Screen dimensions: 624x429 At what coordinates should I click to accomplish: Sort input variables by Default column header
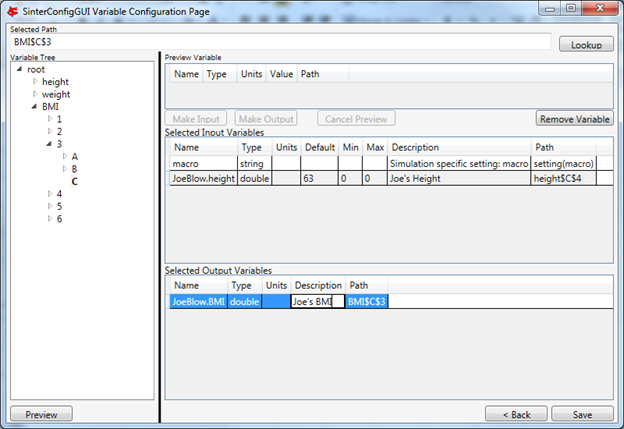pos(319,148)
